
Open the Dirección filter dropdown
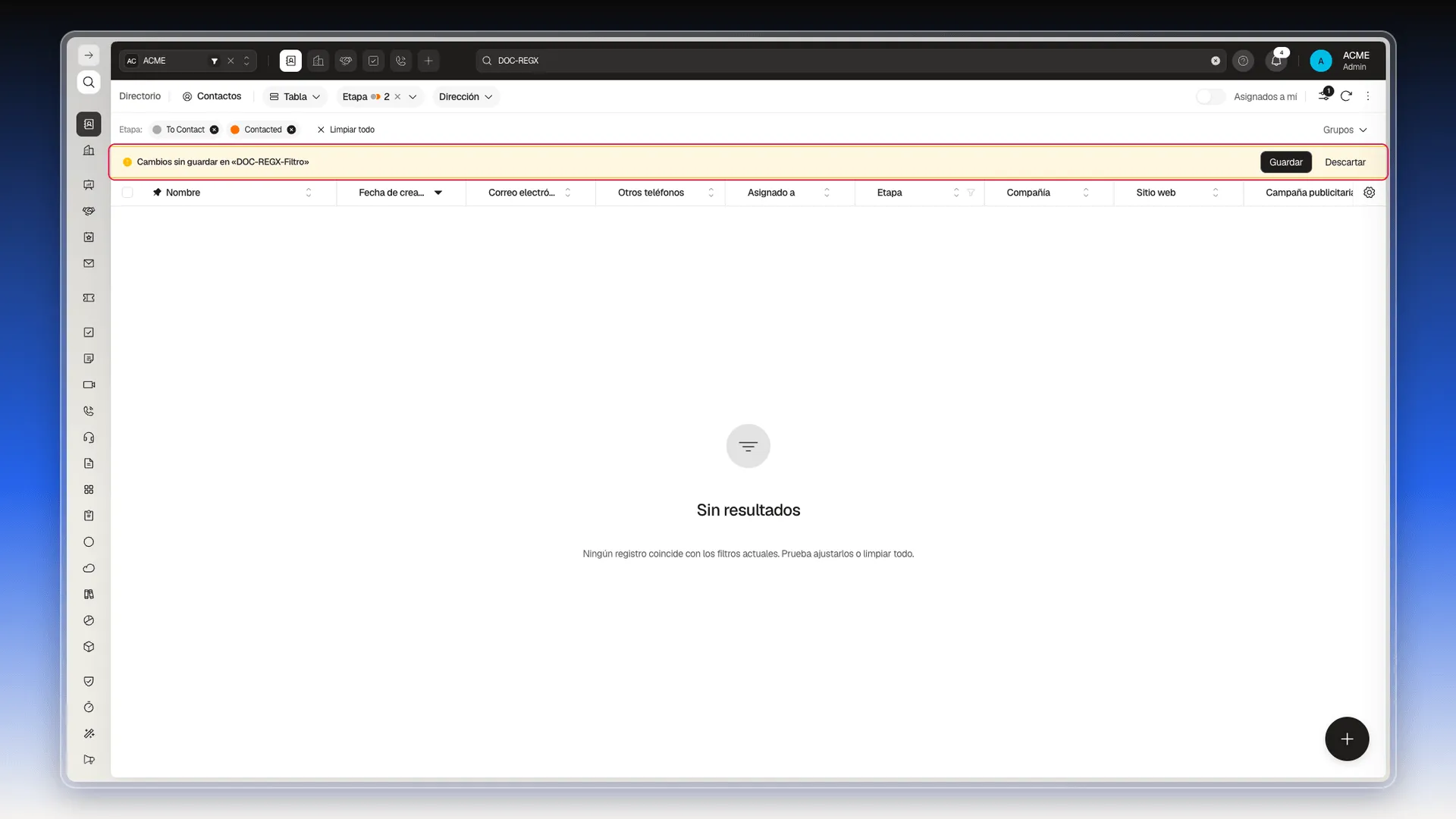coord(466,97)
